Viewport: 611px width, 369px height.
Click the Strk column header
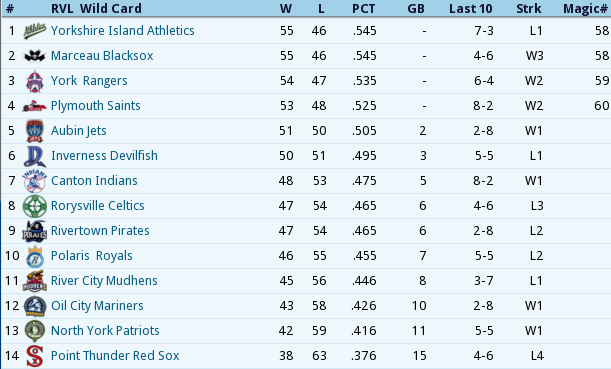click(529, 9)
